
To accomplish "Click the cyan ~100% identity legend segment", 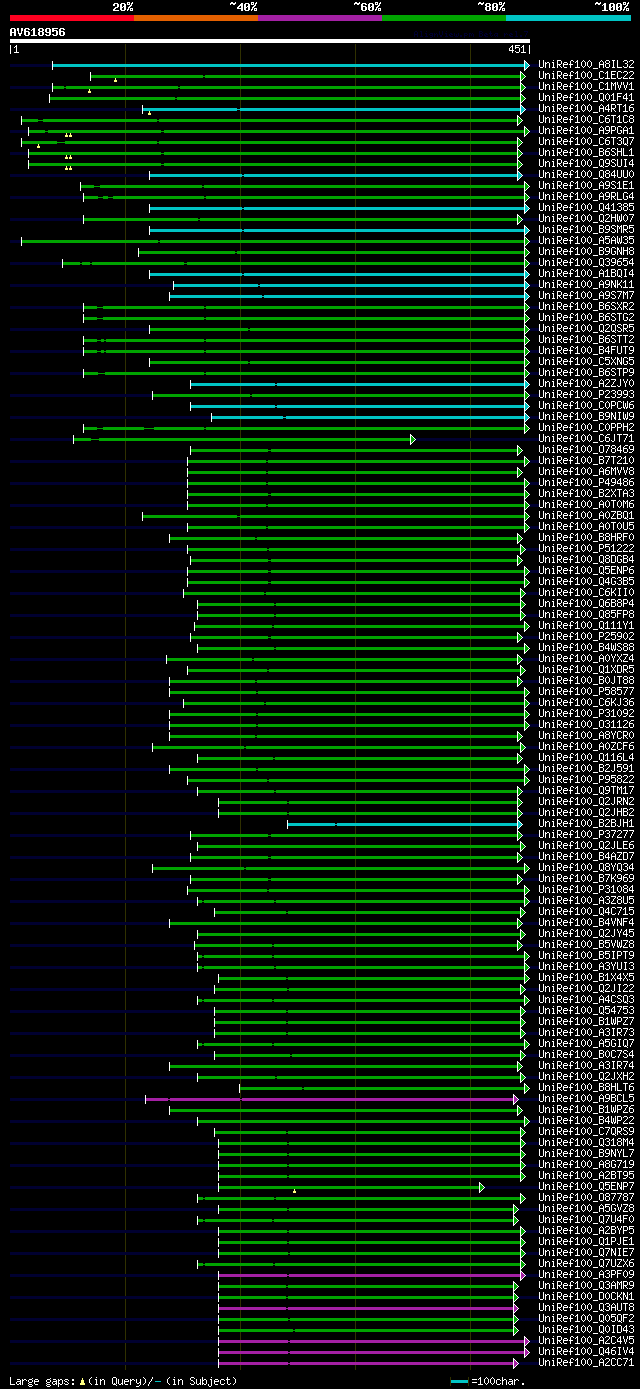I will (x=567, y=18).
